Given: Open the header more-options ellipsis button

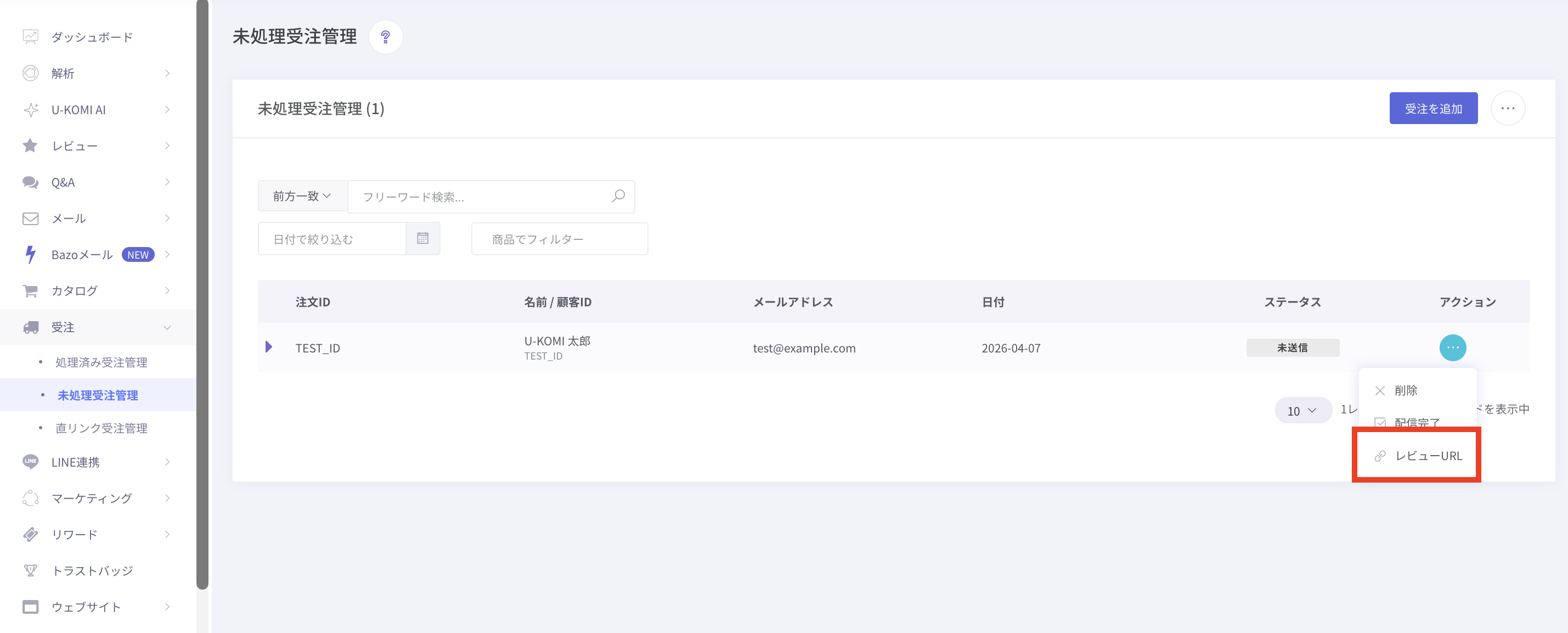Looking at the screenshot, I should tap(1507, 109).
